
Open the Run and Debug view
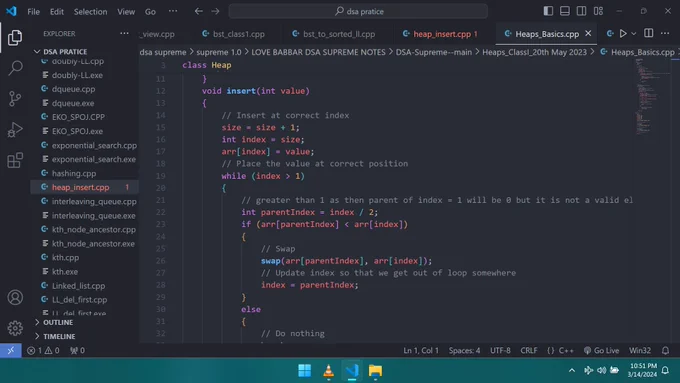[x=15, y=130]
